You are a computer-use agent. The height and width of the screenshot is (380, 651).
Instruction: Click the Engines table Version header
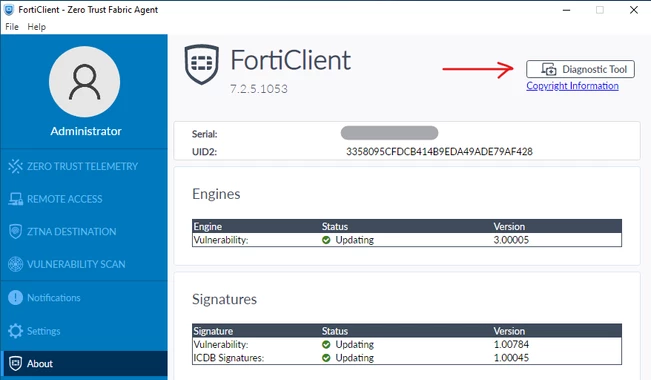(509, 226)
